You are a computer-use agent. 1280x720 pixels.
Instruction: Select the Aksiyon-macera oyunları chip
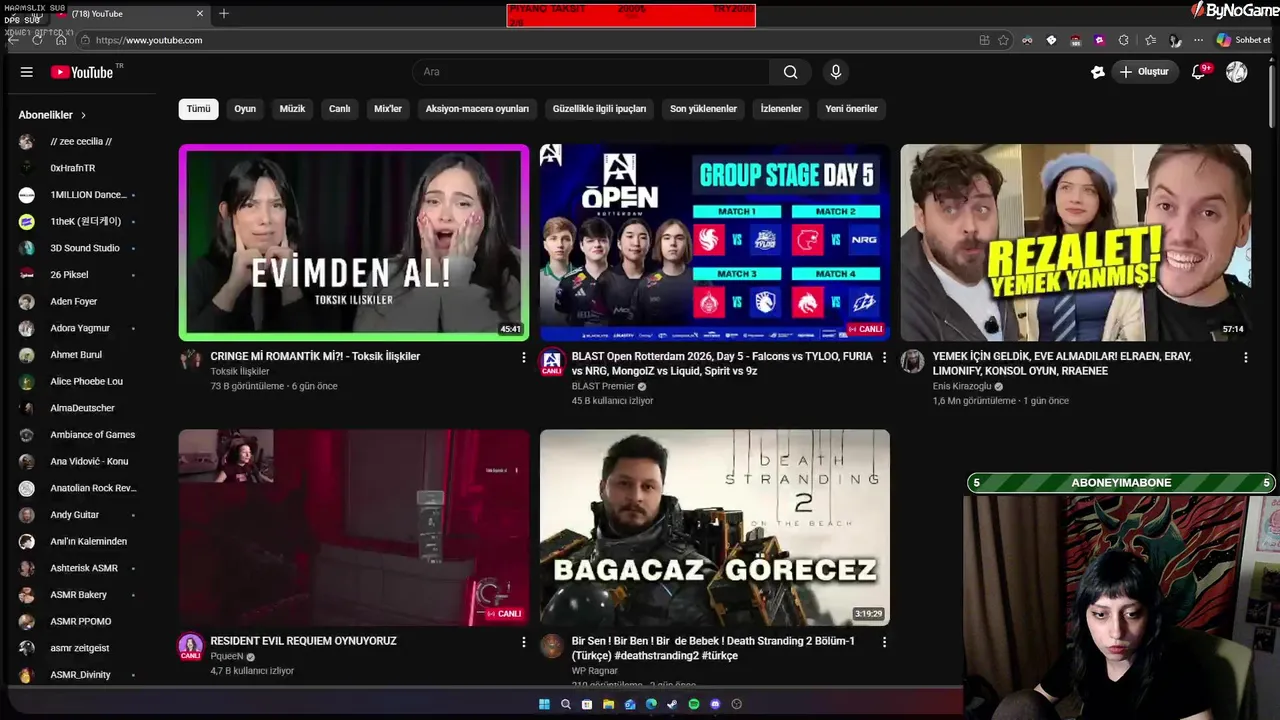click(x=477, y=109)
